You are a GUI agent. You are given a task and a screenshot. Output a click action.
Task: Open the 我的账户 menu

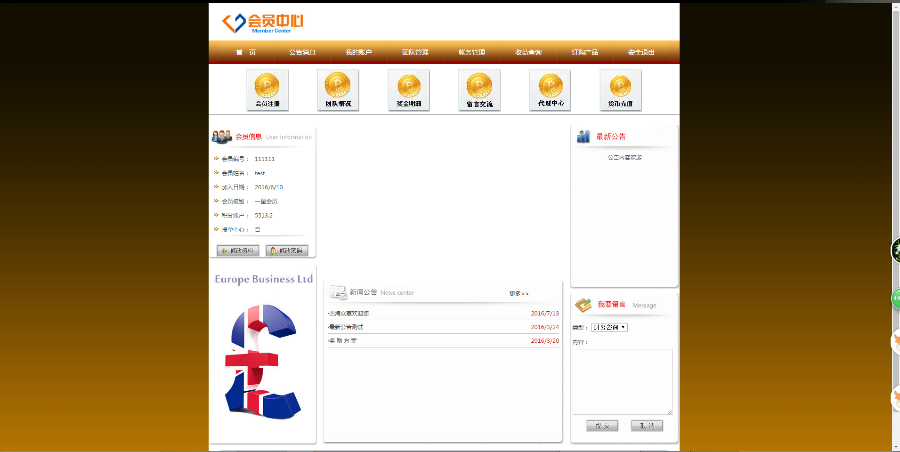359,52
